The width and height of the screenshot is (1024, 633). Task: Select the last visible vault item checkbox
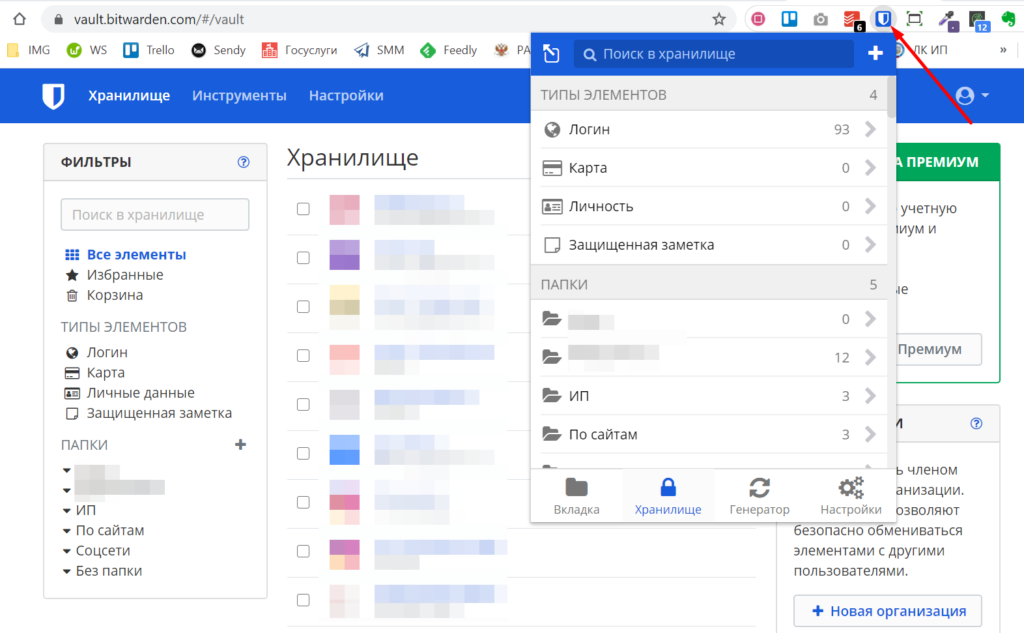click(x=303, y=600)
